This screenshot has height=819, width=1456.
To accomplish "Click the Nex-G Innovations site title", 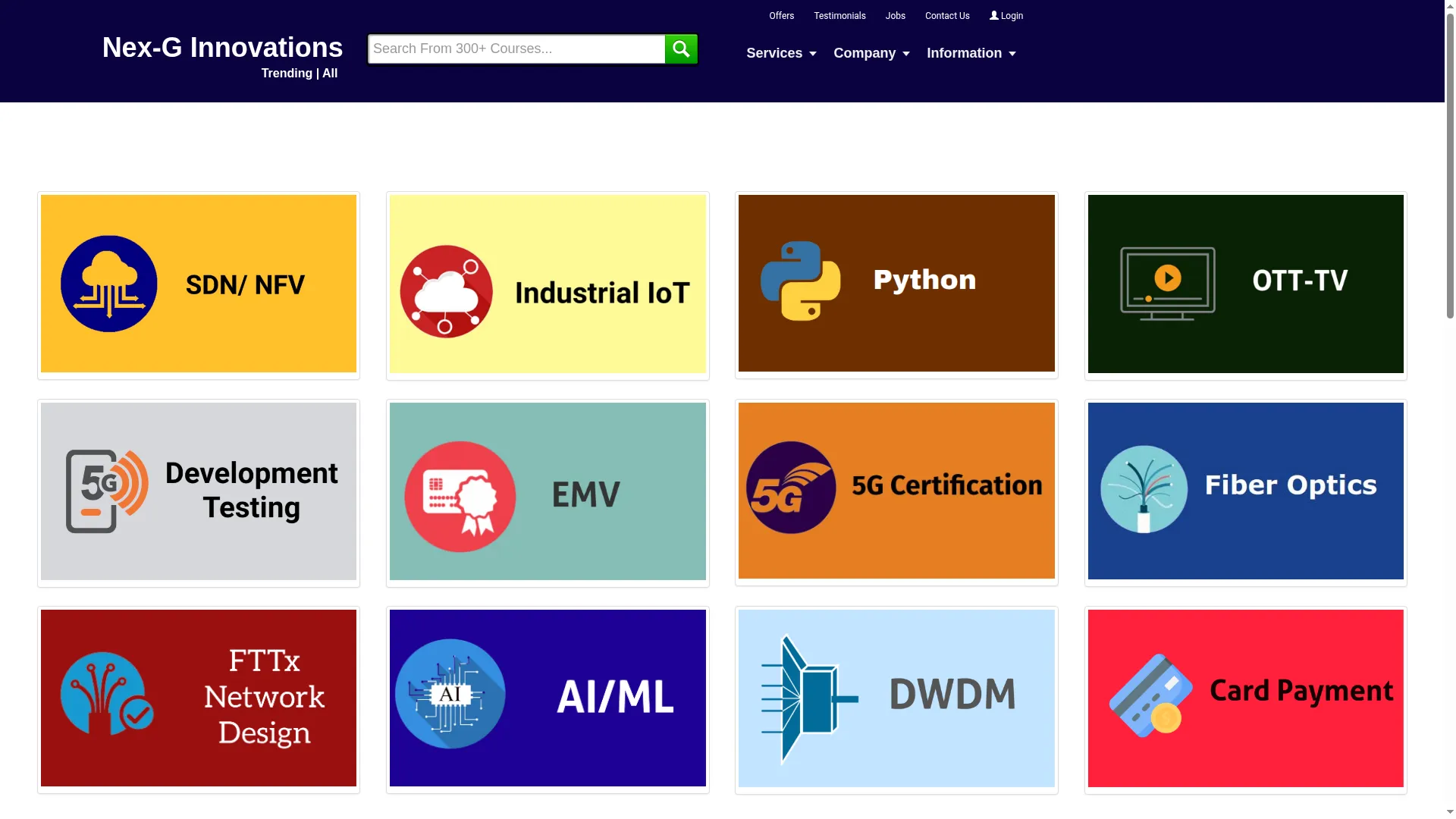I will [x=222, y=48].
